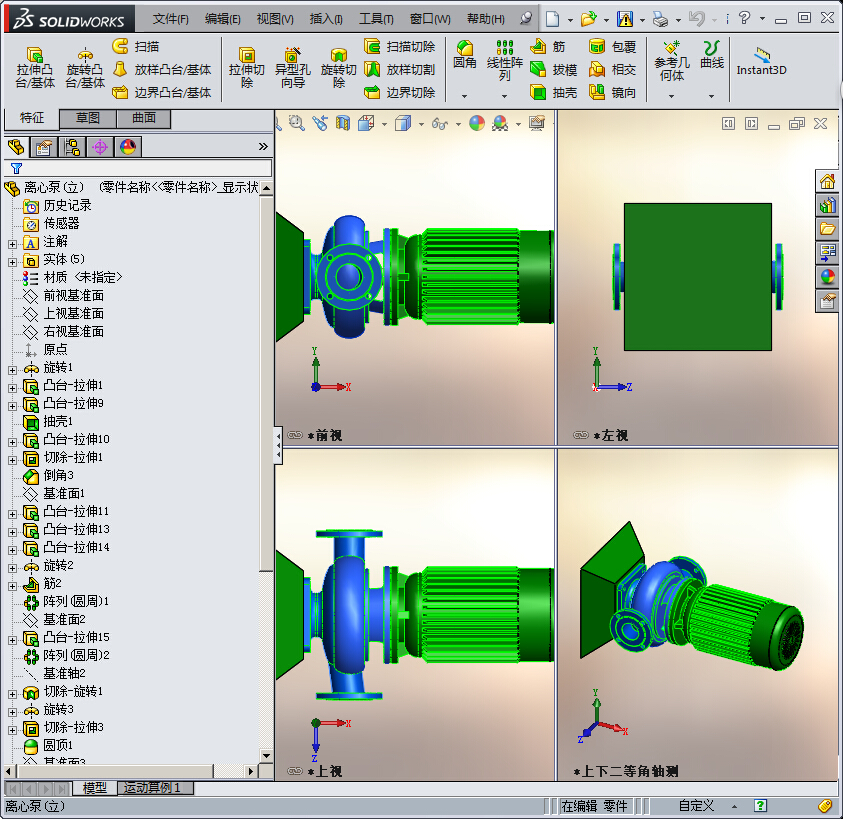Image resolution: width=843 pixels, height=819 pixels.
Task: Open the 工具(T) menu
Action: coord(376,19)
